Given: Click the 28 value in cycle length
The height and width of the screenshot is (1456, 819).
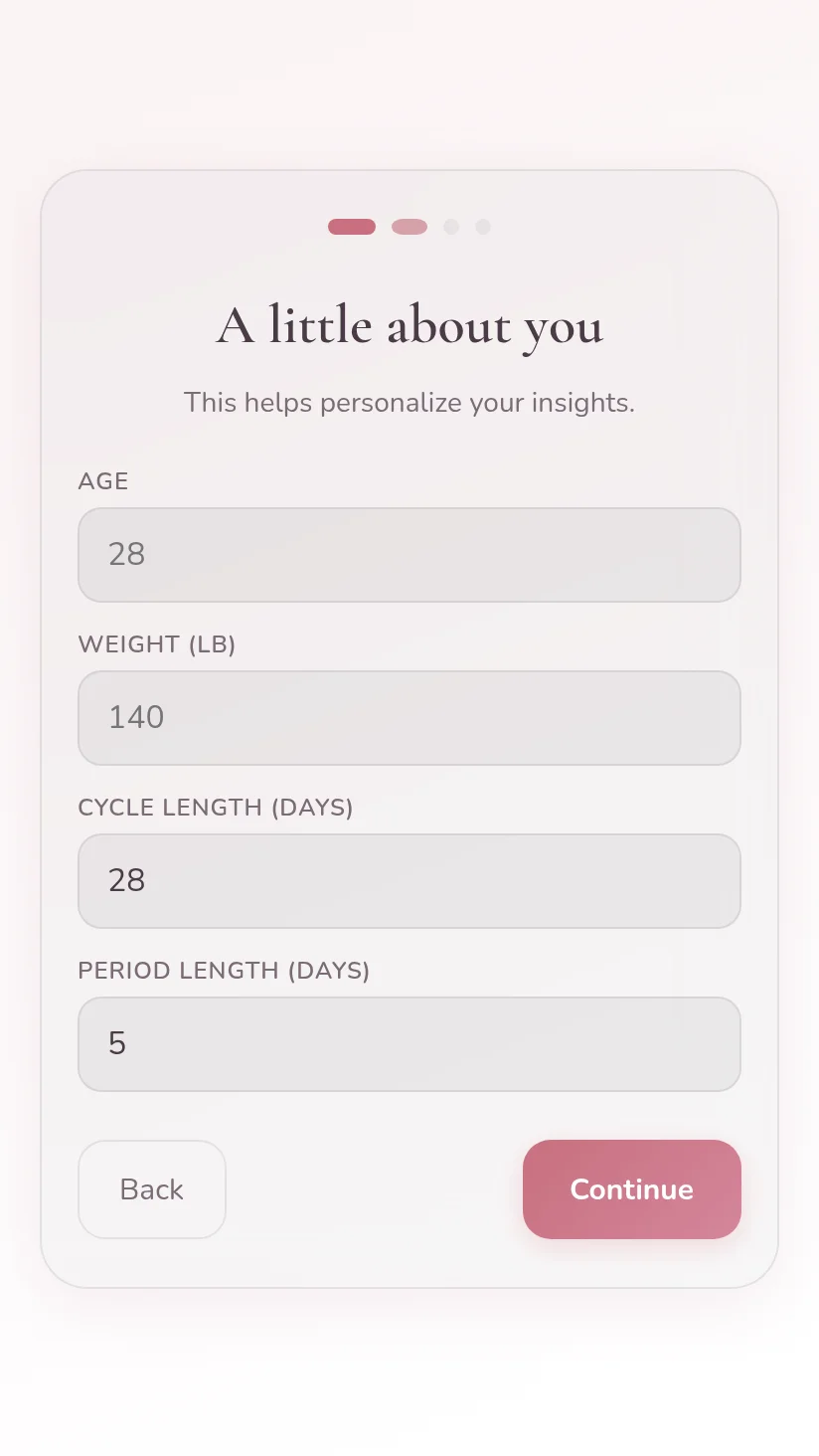Looking at the screenshot, I should [x=127, y=880].
